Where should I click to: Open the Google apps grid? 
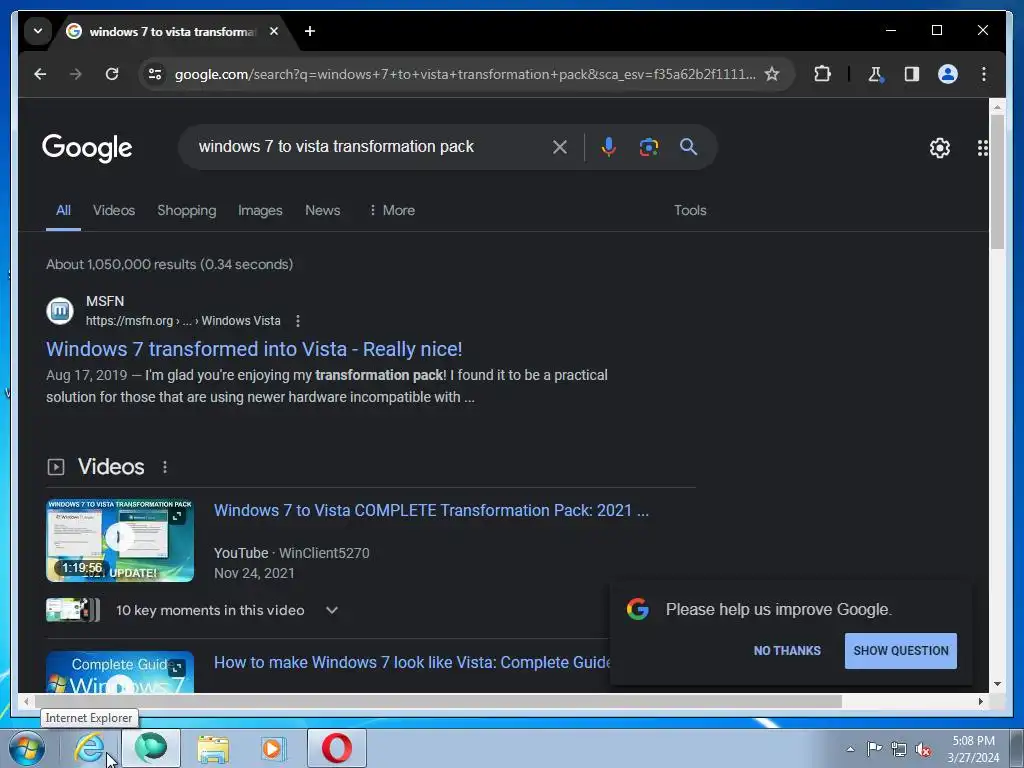(x=982, y=148)
